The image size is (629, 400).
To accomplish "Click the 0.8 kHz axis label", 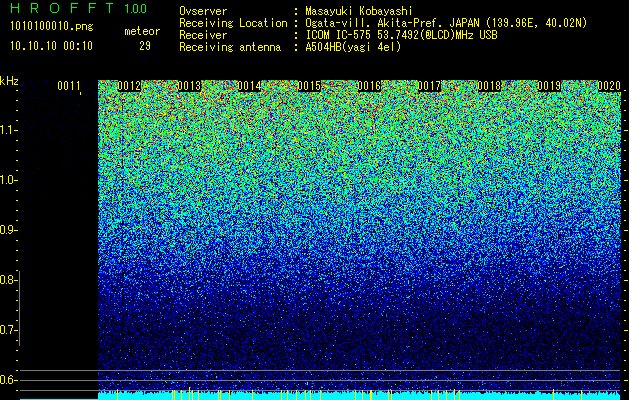I will point(8,280).
